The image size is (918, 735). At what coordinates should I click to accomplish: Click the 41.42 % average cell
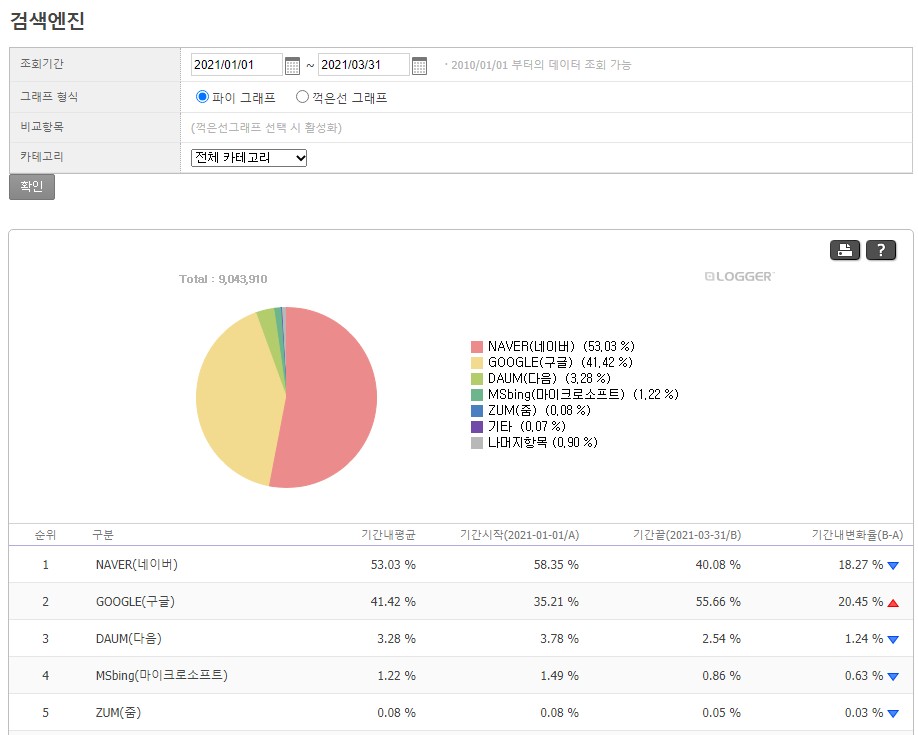(393, 602)
